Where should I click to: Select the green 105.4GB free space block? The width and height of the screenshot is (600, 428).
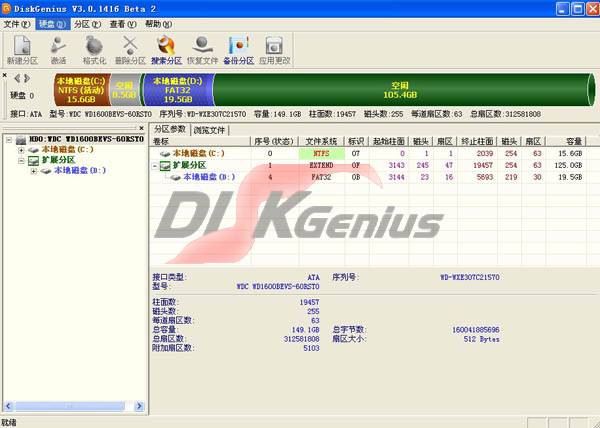tap(400, 90)
